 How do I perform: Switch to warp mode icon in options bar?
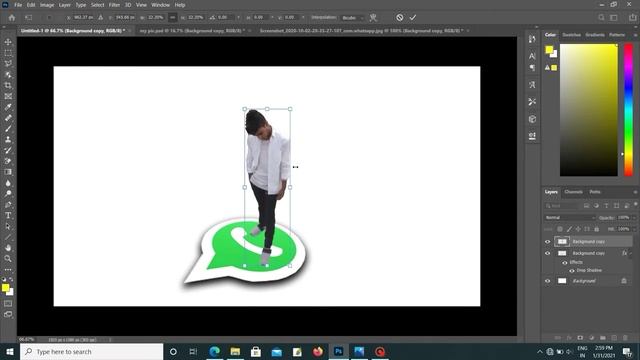373,18
